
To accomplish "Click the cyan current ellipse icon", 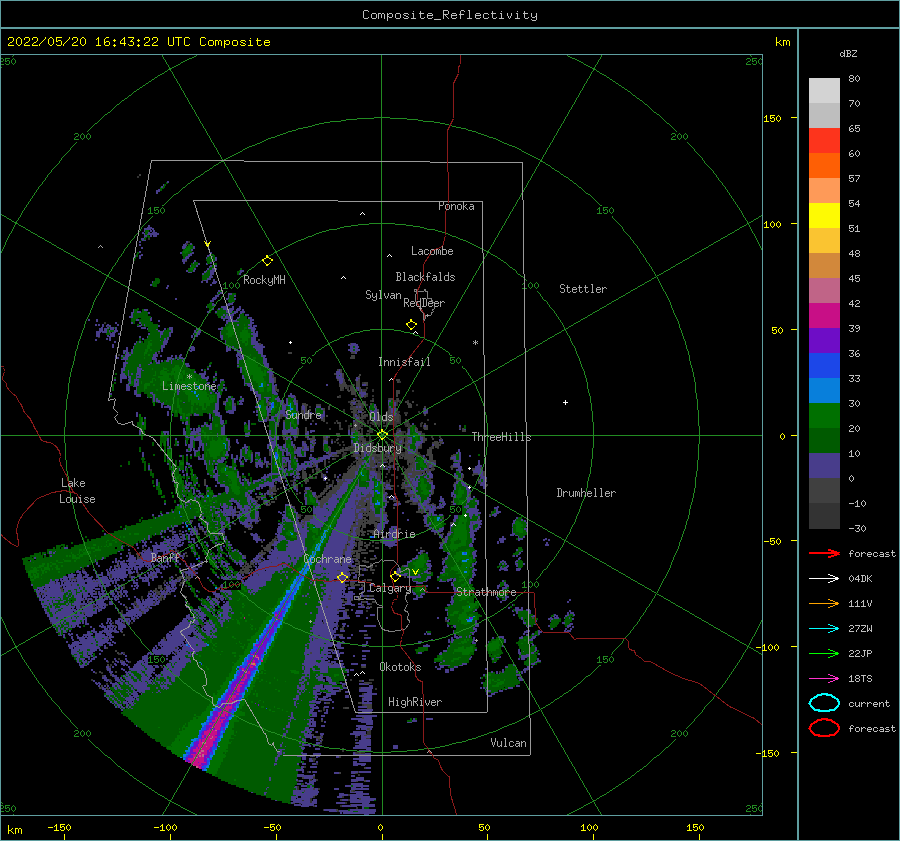I will pyautogui.click(x=824, y=703).
